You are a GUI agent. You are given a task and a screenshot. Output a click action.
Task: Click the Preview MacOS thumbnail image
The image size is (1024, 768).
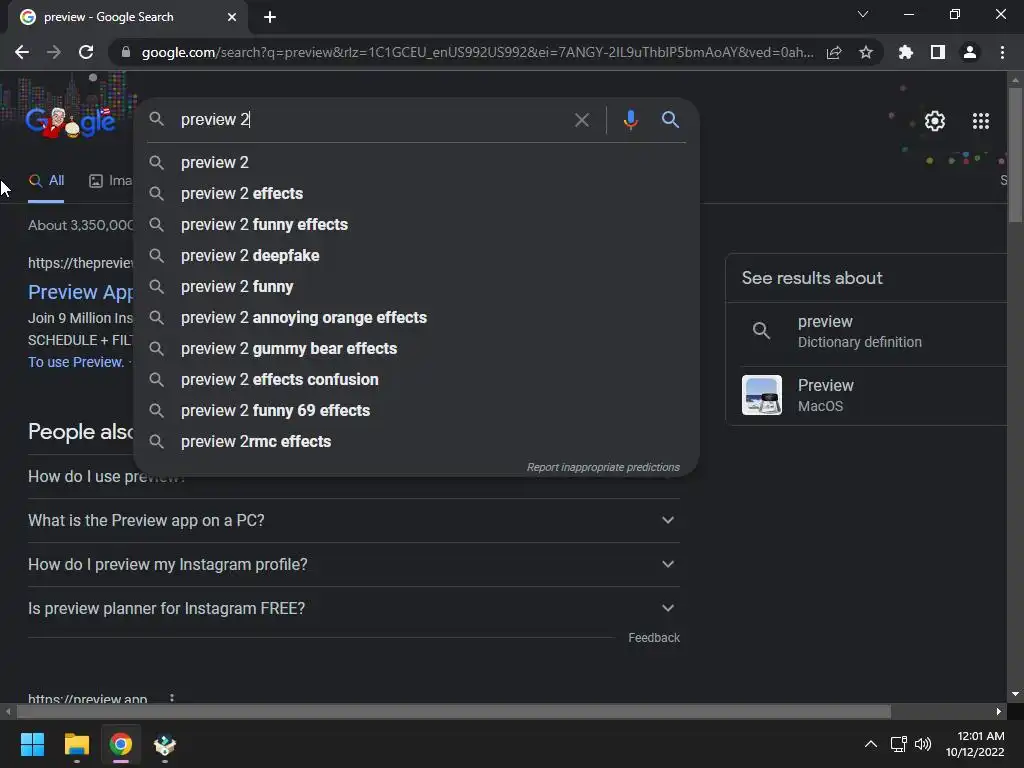coord(761,395)
